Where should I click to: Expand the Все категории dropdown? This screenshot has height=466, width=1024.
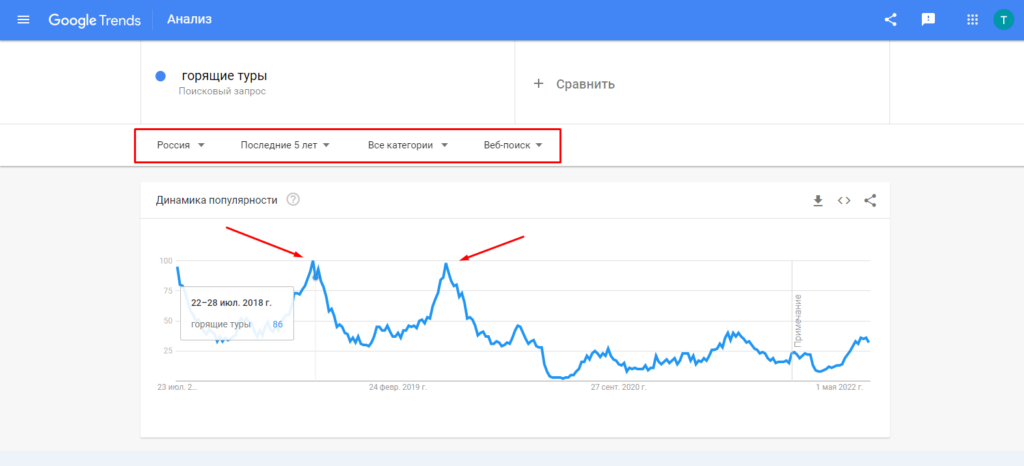tap(407, 145)
